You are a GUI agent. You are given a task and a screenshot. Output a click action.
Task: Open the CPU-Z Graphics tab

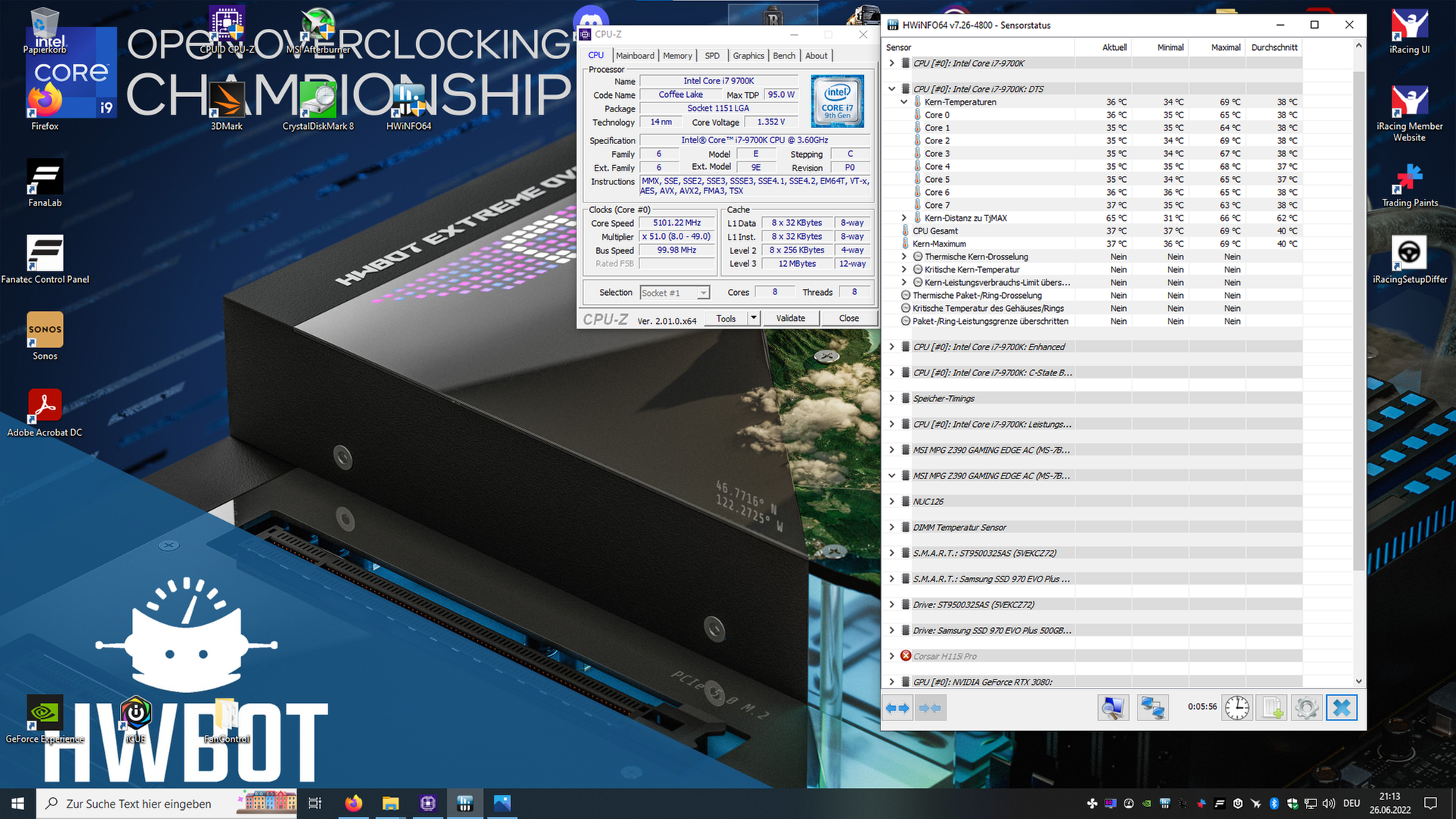[x=748, y=55]
